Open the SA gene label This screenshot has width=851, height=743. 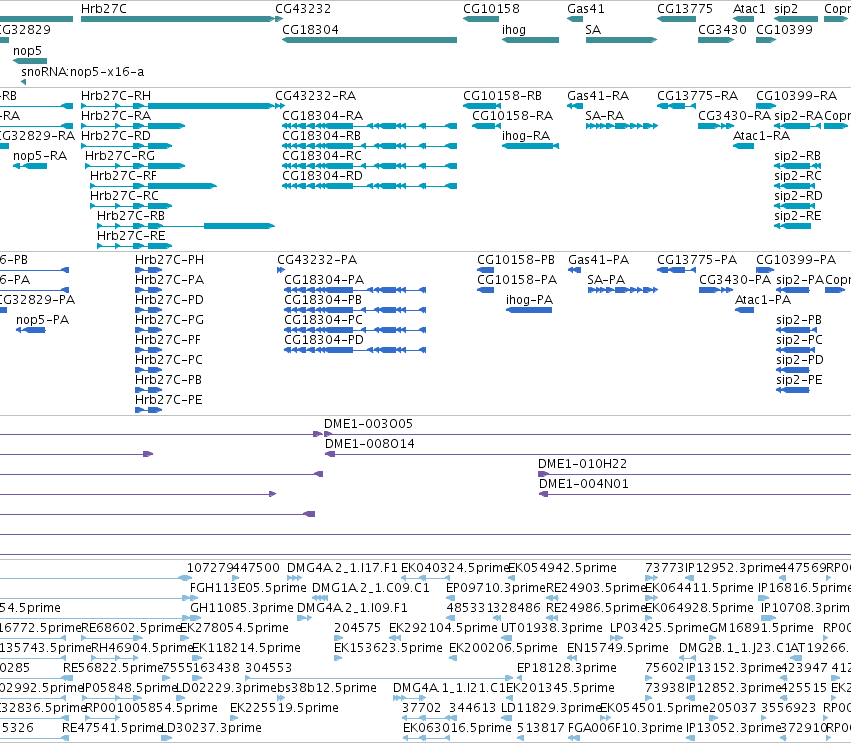(x=593, y=29)
